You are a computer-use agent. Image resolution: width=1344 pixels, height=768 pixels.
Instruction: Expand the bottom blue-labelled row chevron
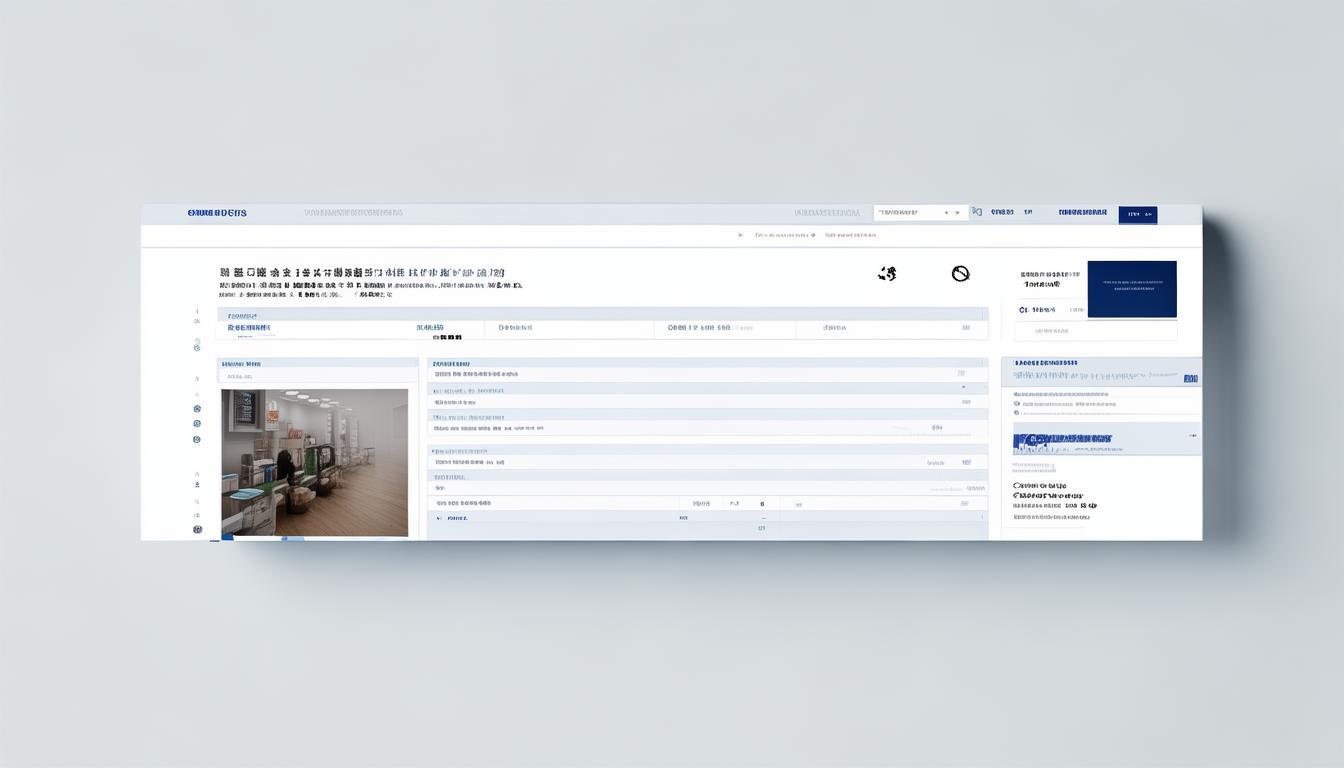pyautogui.click(x=437, y=519)
